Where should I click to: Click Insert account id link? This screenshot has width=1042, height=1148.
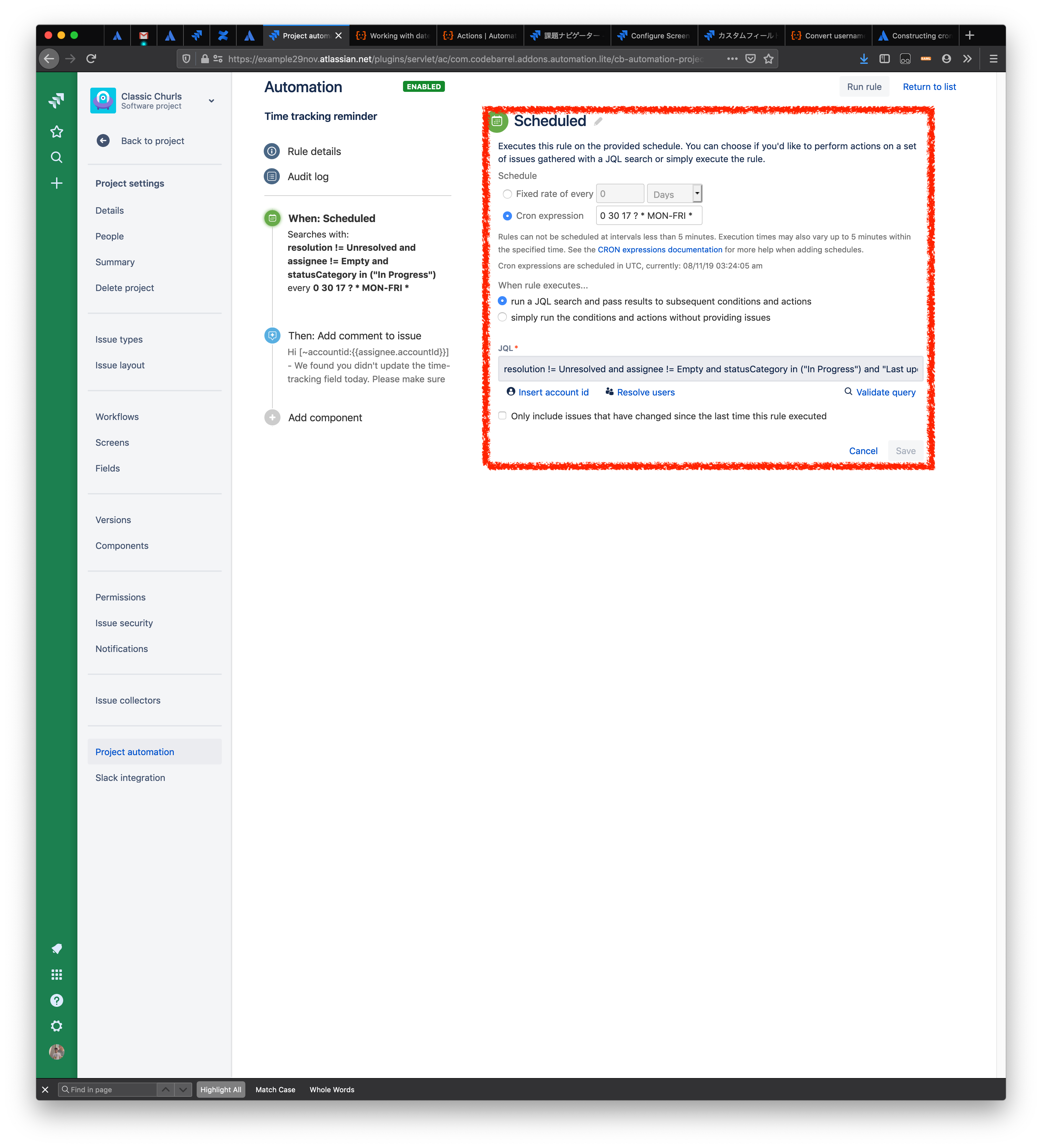[547, 392]
